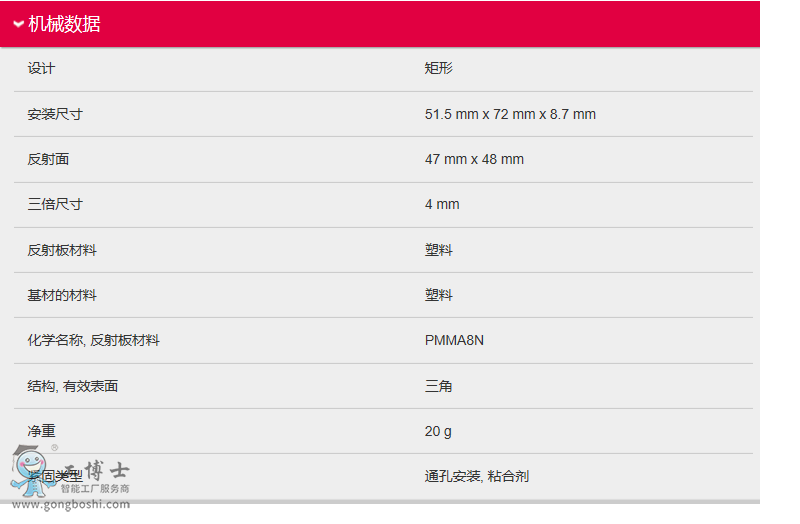Viewport: 800px width, 524px height.
Task: Click the 矩形 design value
Action: (438, 69)
